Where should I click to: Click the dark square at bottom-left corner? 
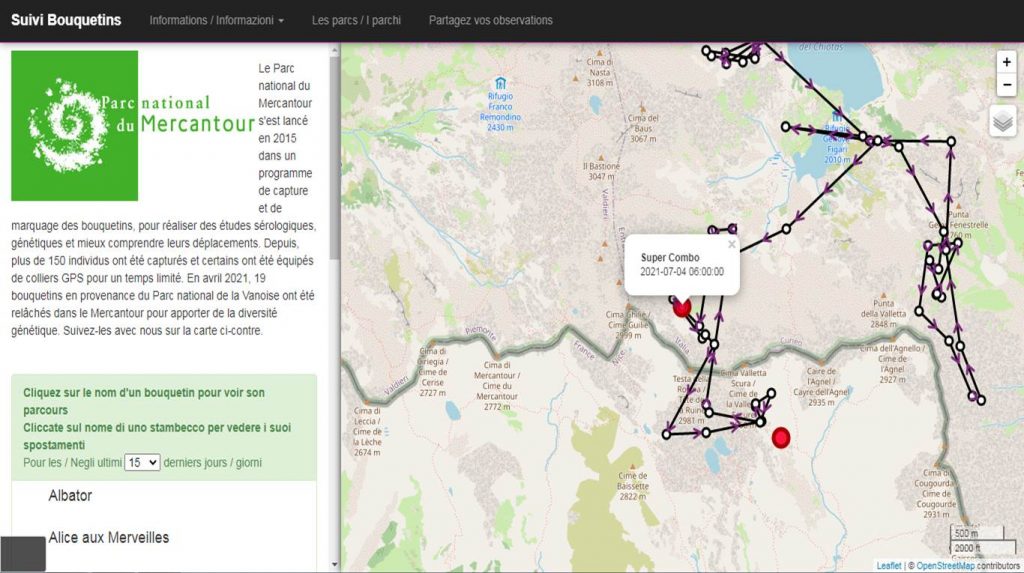23,554
